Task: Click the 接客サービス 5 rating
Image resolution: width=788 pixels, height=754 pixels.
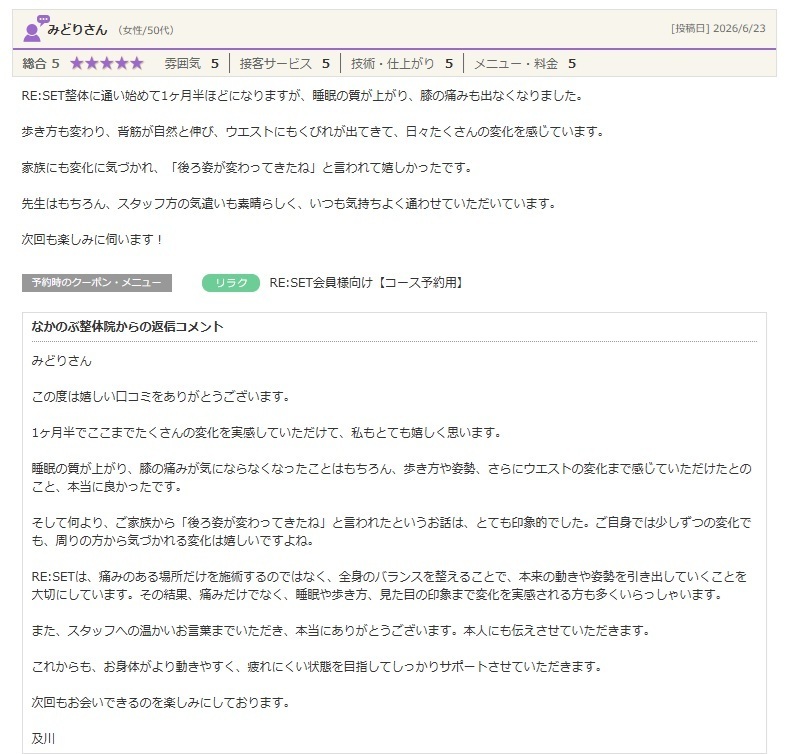Action: pyautogui.click(x=284, y=63)
